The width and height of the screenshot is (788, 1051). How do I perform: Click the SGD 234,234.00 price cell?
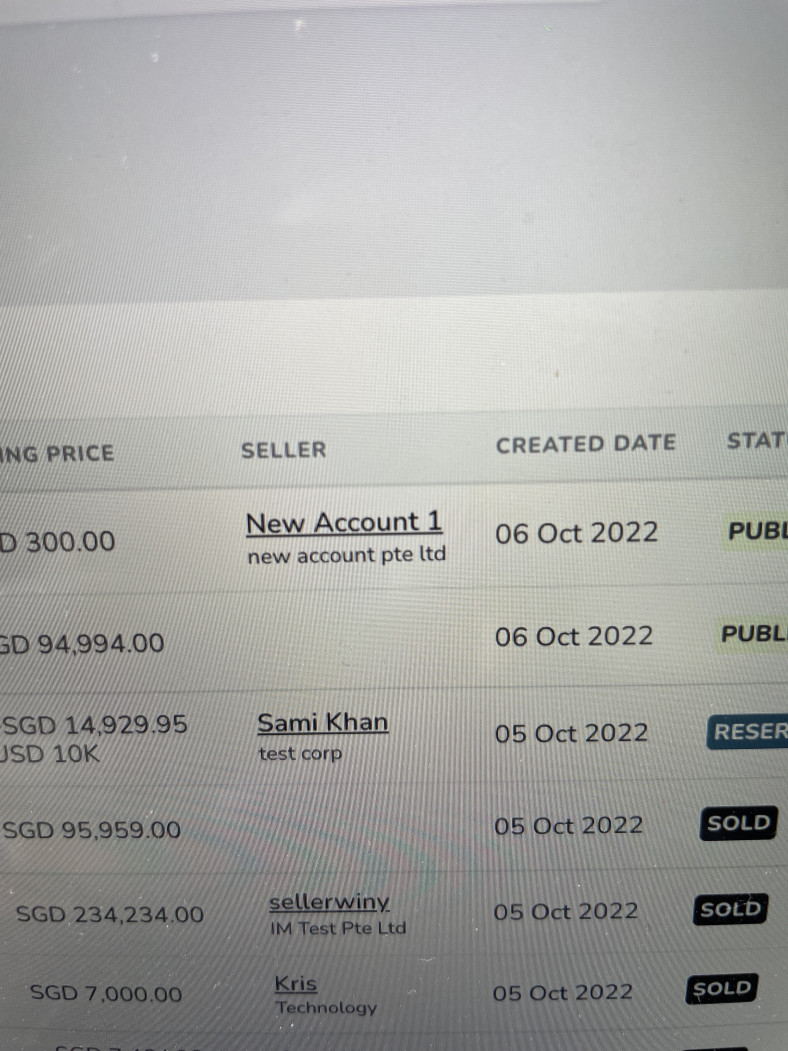pyautogui.click(x=110, y=914)
